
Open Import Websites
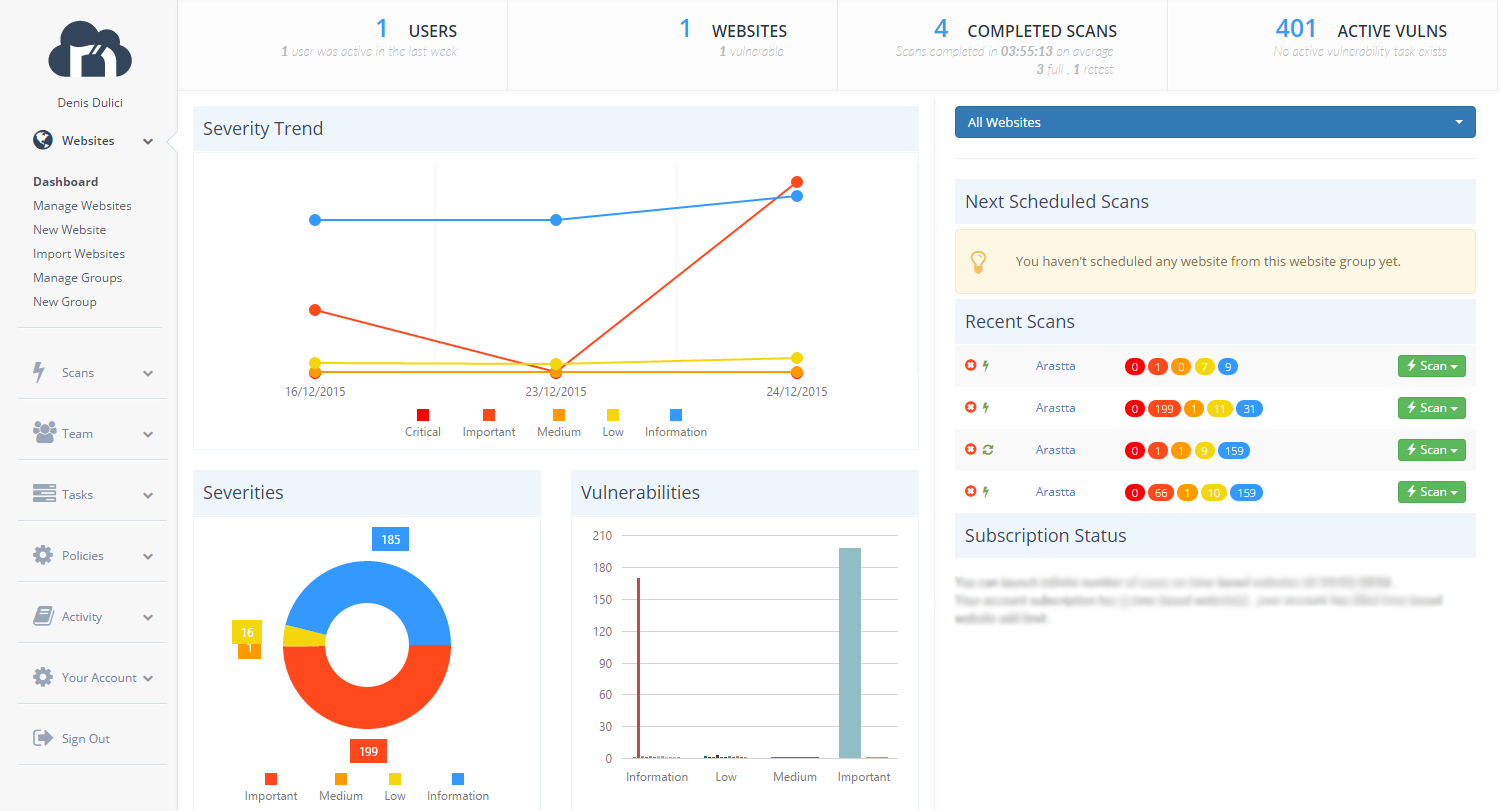(79, 254)
